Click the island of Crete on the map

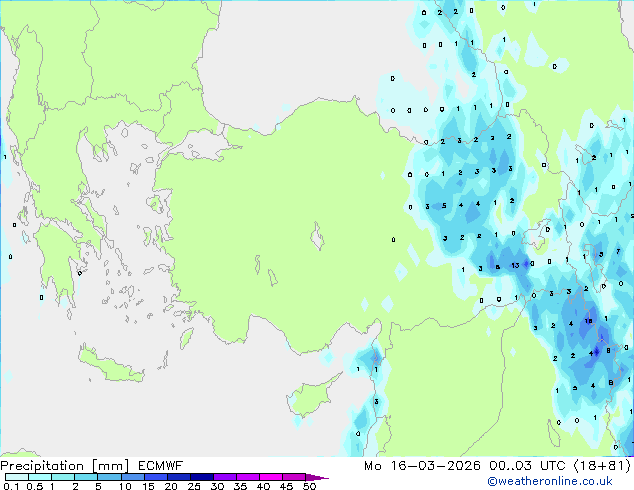(111, 365)
